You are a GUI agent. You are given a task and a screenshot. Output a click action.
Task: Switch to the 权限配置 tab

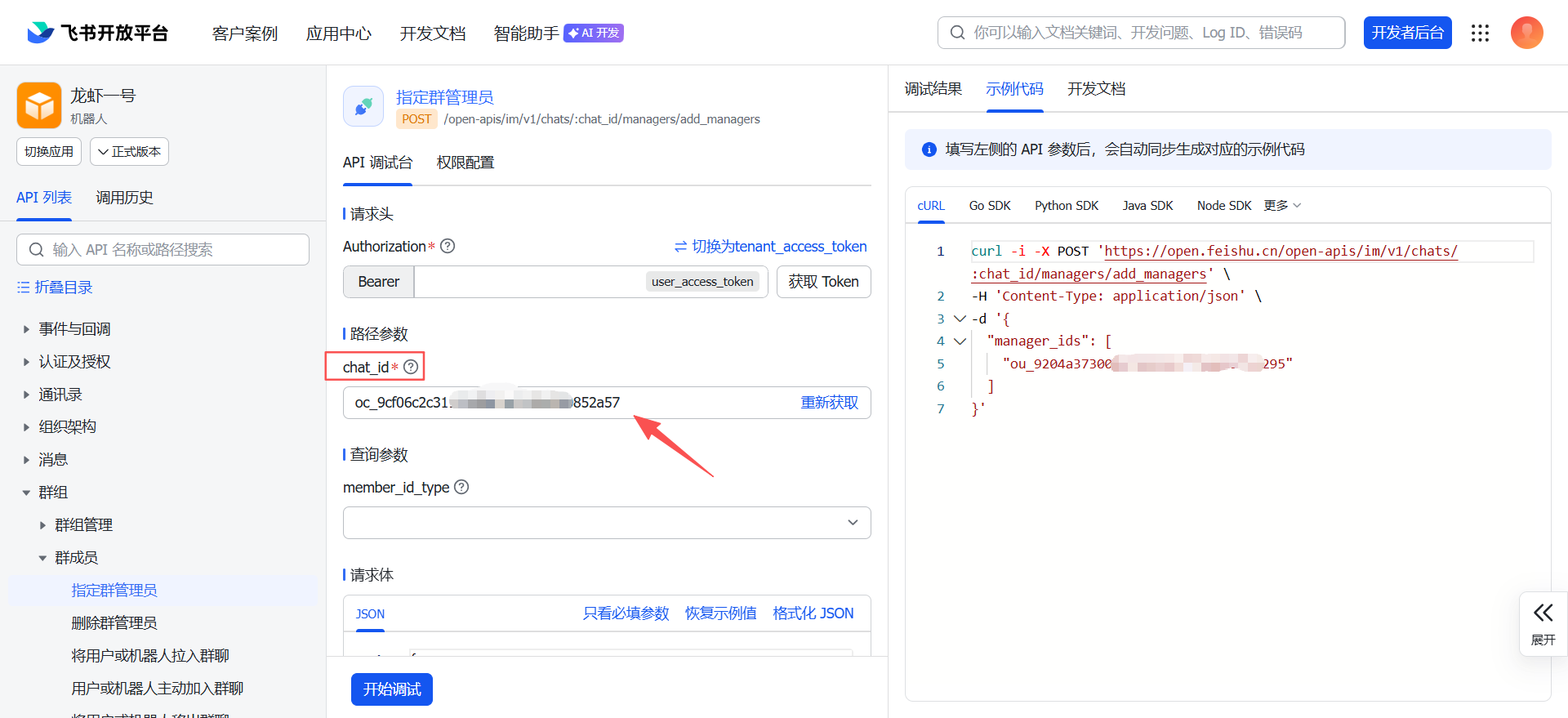465,163
